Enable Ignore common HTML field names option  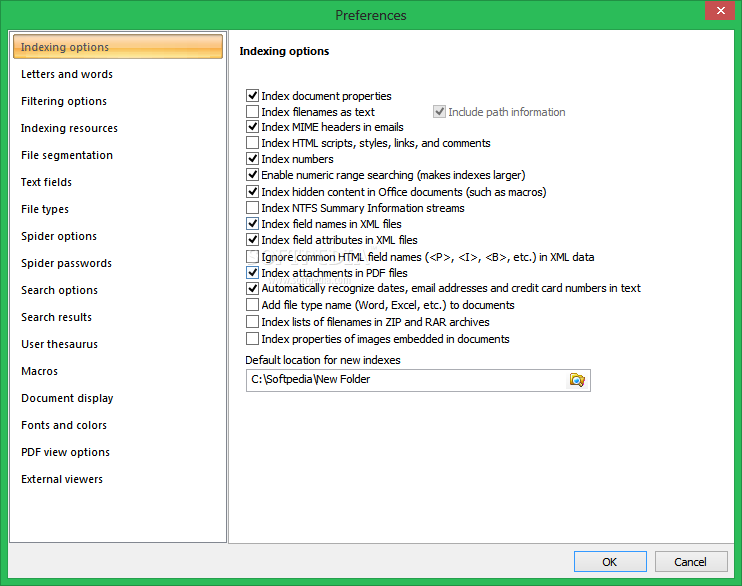253,257
